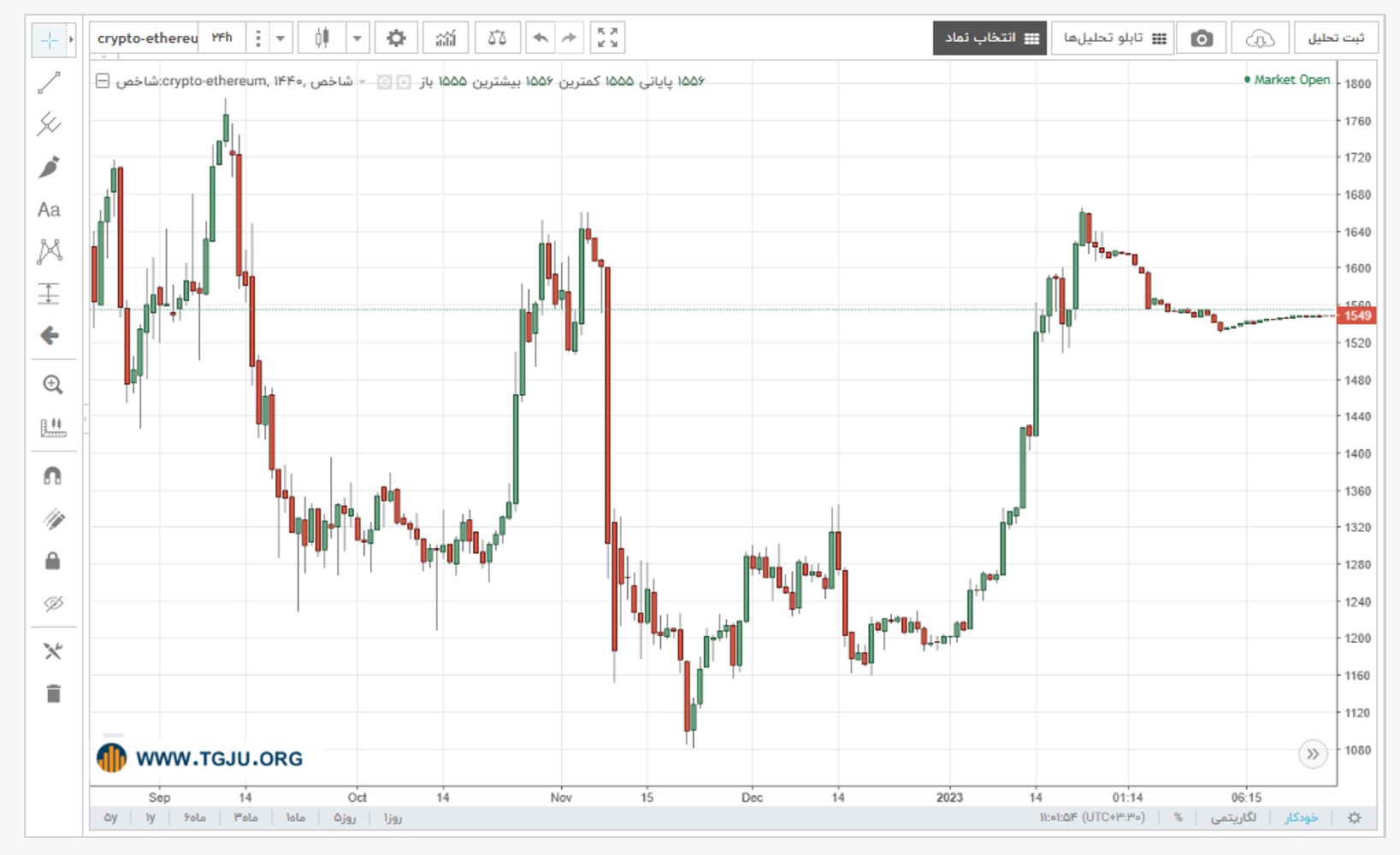Viewport: 1400px width, 855px height.
Task: Select the measure ruler tool
Action: 52,427
